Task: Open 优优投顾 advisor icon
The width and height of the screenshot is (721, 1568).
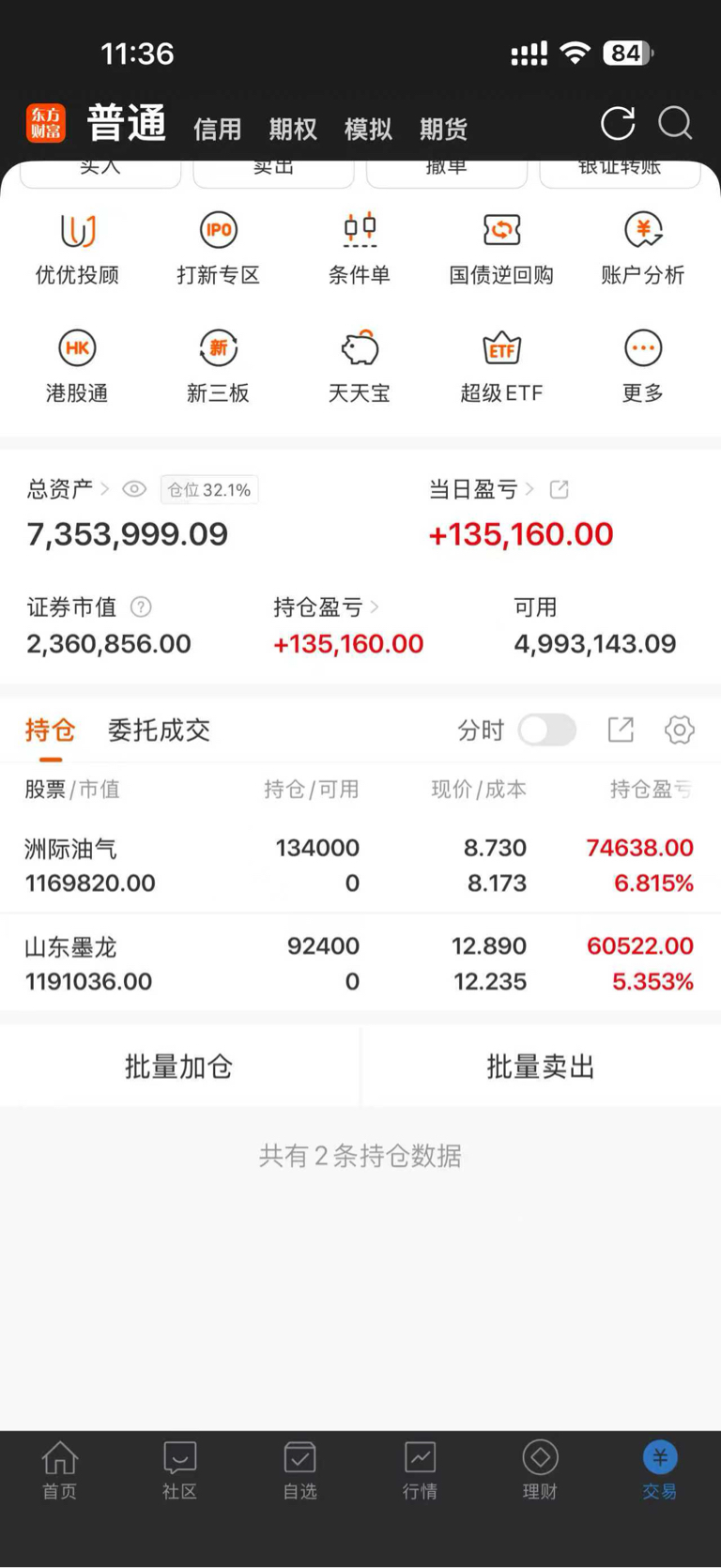Action: pyautogui.click(x=77, y=231)
